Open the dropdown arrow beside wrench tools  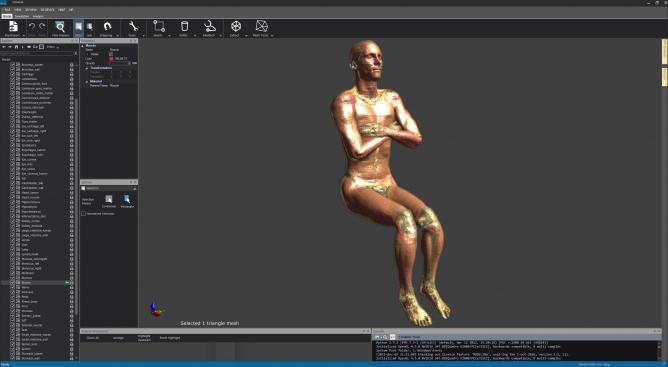143,36
